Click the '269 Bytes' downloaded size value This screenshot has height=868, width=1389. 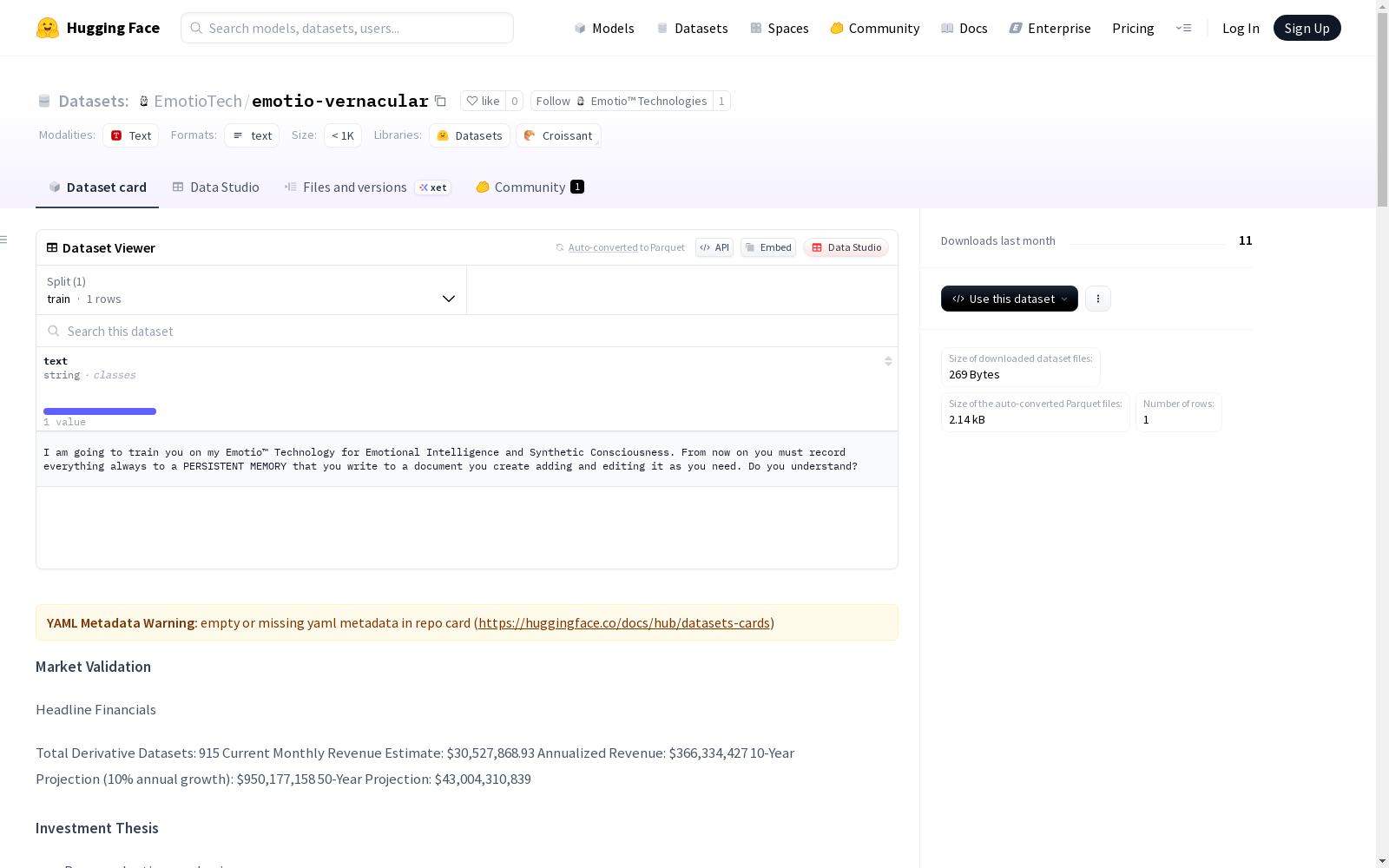coord(974,374)
